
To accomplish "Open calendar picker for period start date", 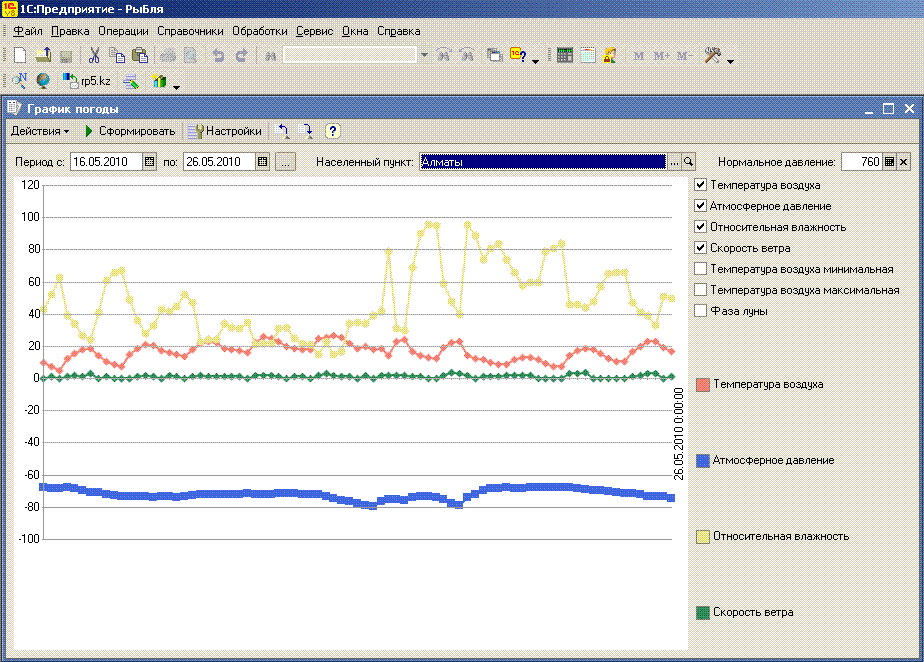I will point(150,162).
